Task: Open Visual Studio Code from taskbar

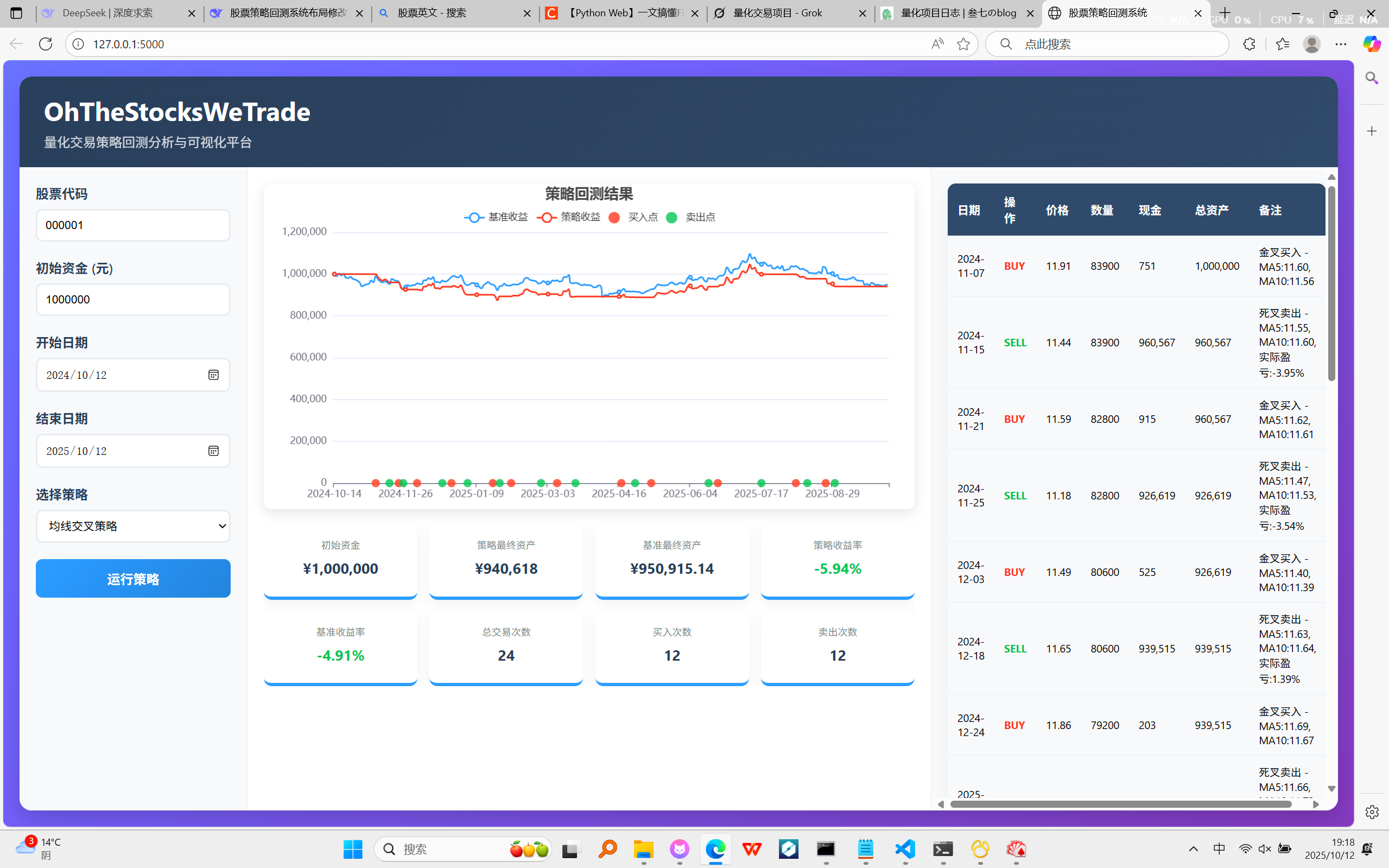Action: [905, 849]
